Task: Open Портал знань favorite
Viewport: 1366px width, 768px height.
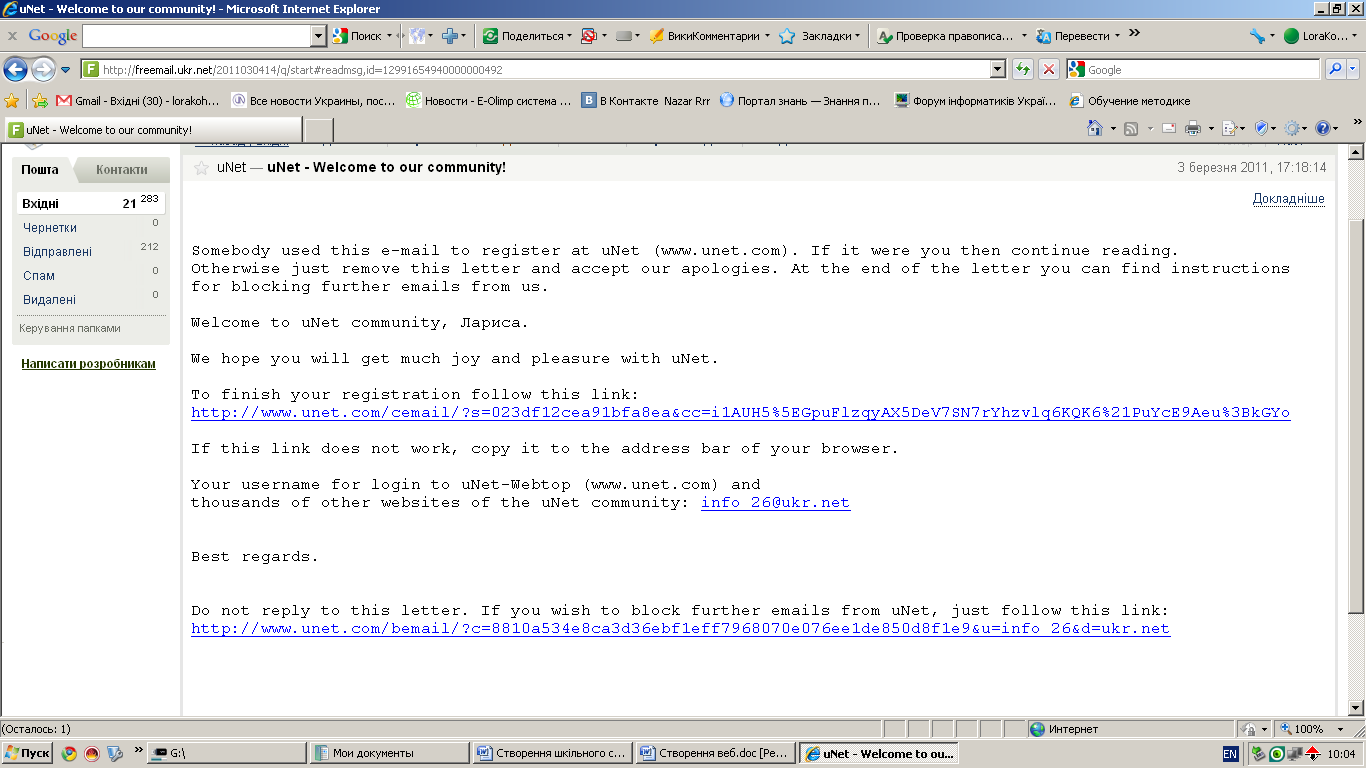Action: [800, 100]
